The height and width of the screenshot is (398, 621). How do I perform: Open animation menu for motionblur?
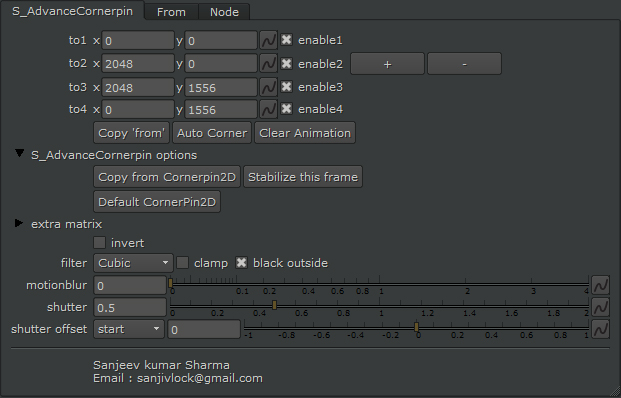pyautogui.click(x=600, y=285)
